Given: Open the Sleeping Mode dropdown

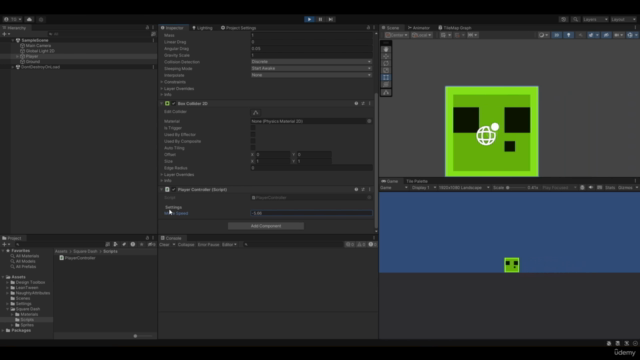Looking at the screenshot, I should 311,69.
